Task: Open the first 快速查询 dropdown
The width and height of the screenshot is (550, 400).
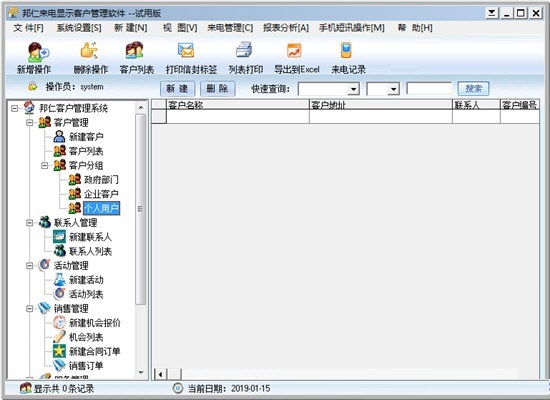Action: tap(354, 89)
